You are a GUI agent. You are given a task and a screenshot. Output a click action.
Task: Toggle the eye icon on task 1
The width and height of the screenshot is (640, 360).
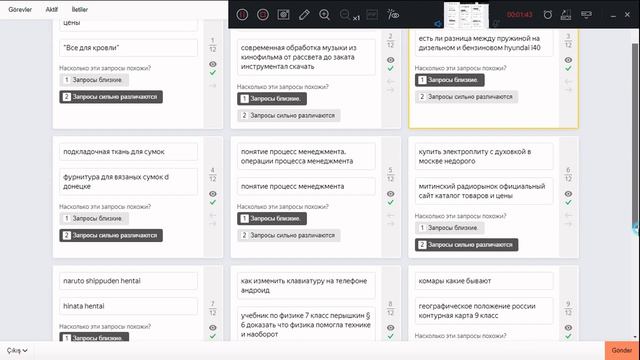pos(213,64)
